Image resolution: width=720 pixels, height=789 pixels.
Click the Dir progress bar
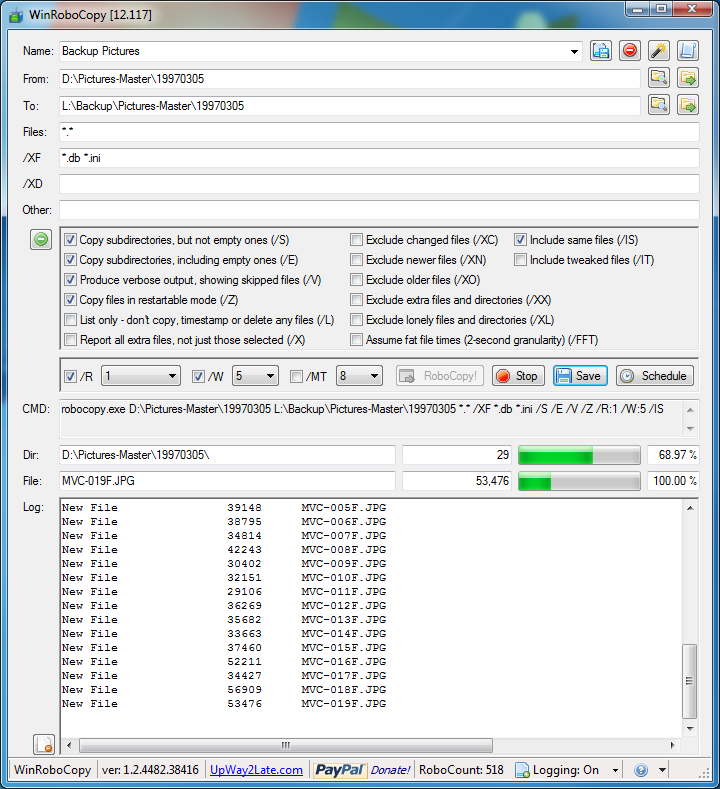(579, 455)
